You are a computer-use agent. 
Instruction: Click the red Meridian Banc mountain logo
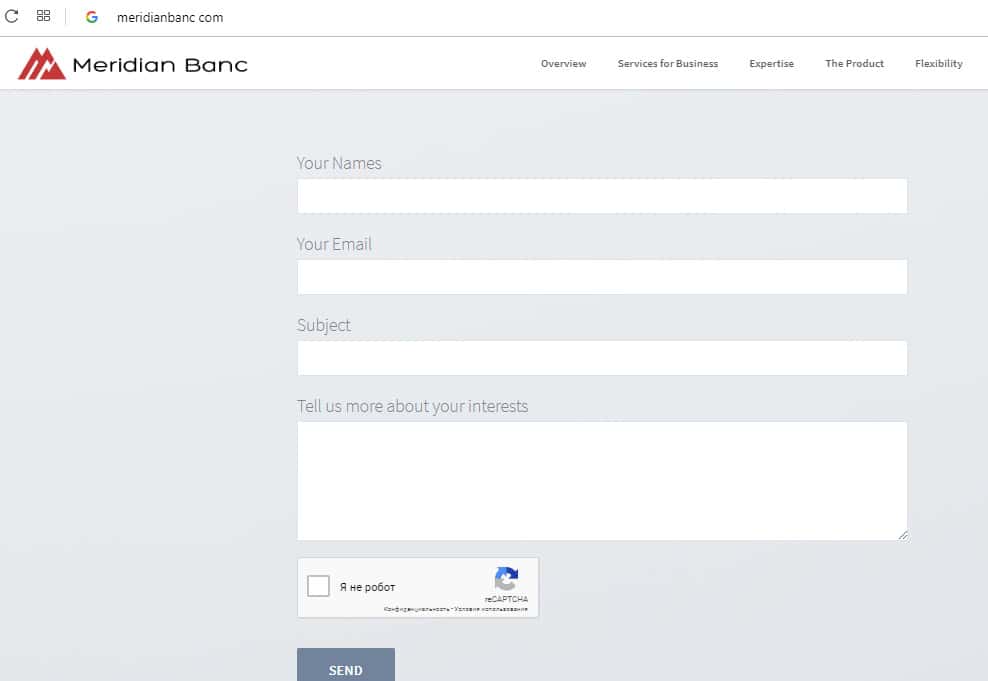pos(41,64)
